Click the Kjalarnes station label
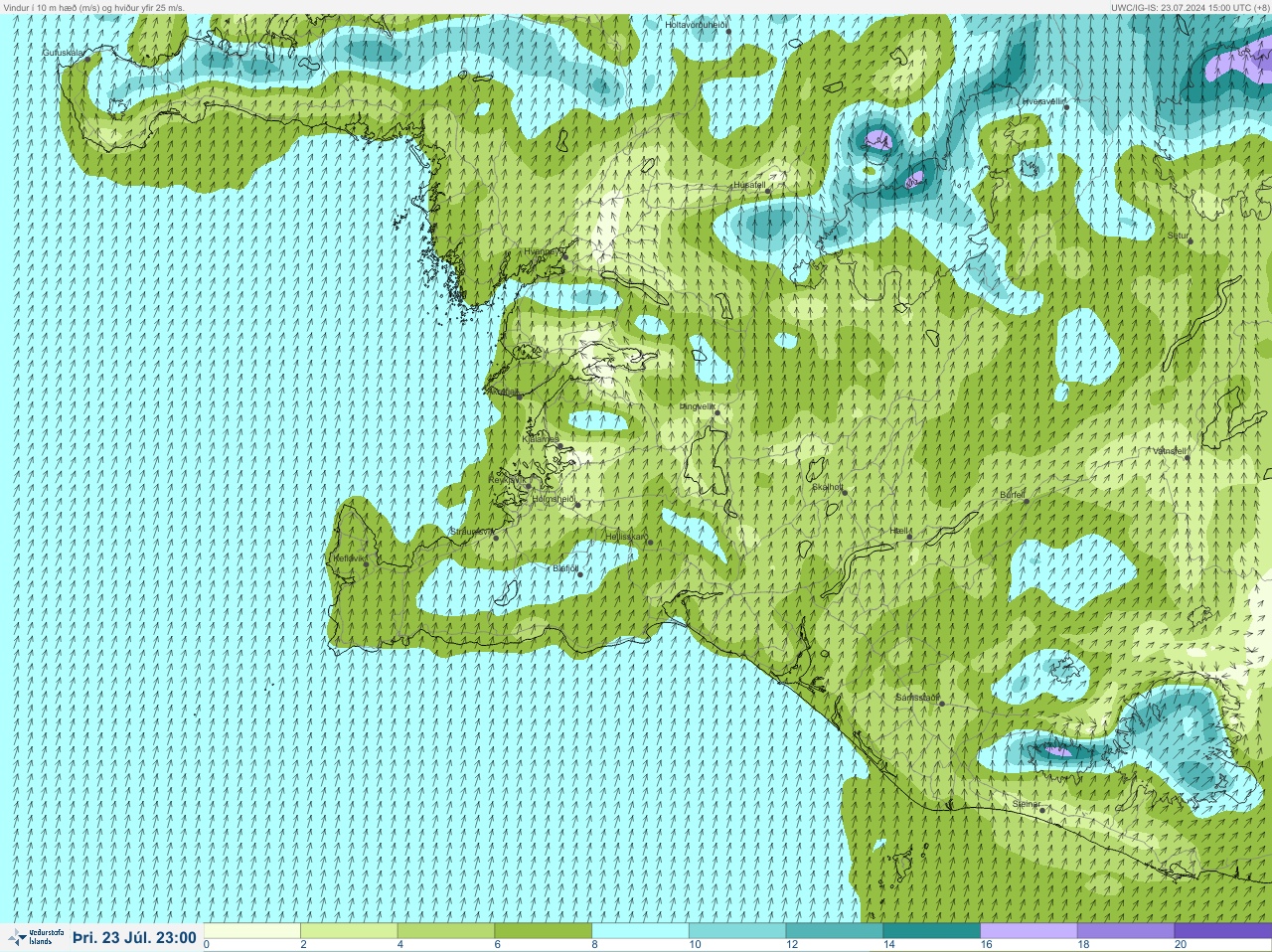Screen dimensions: 1272x952 [541, 439]
